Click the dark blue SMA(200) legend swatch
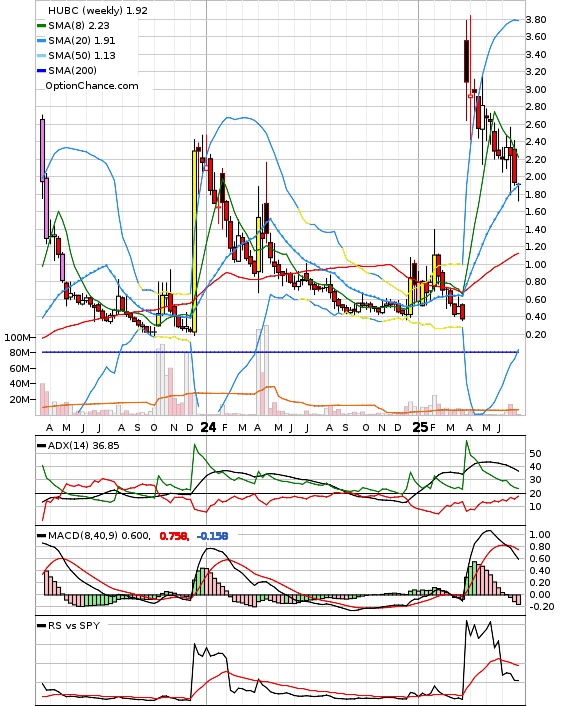 click(41, 70)
